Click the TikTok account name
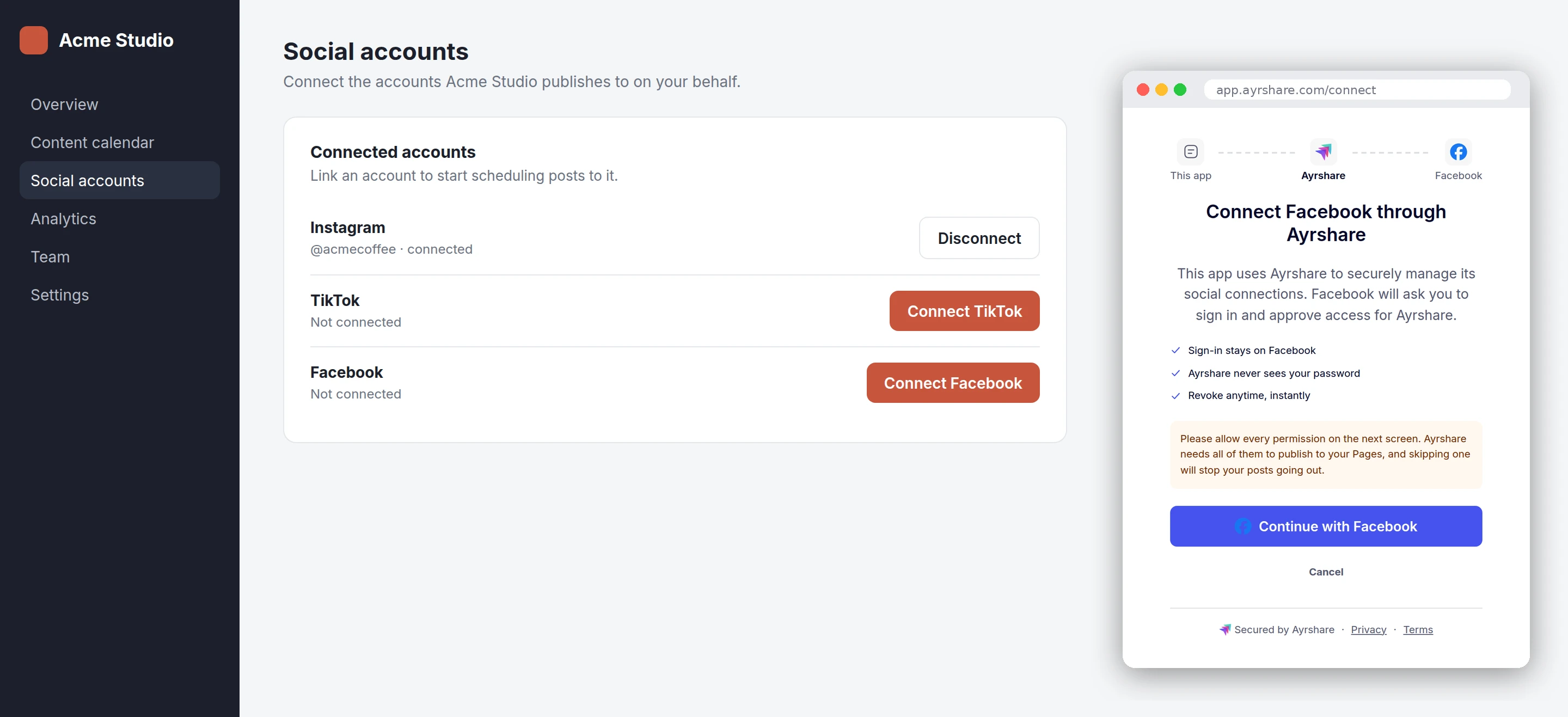The image size is (1568, 717). (x=335, y=301)
